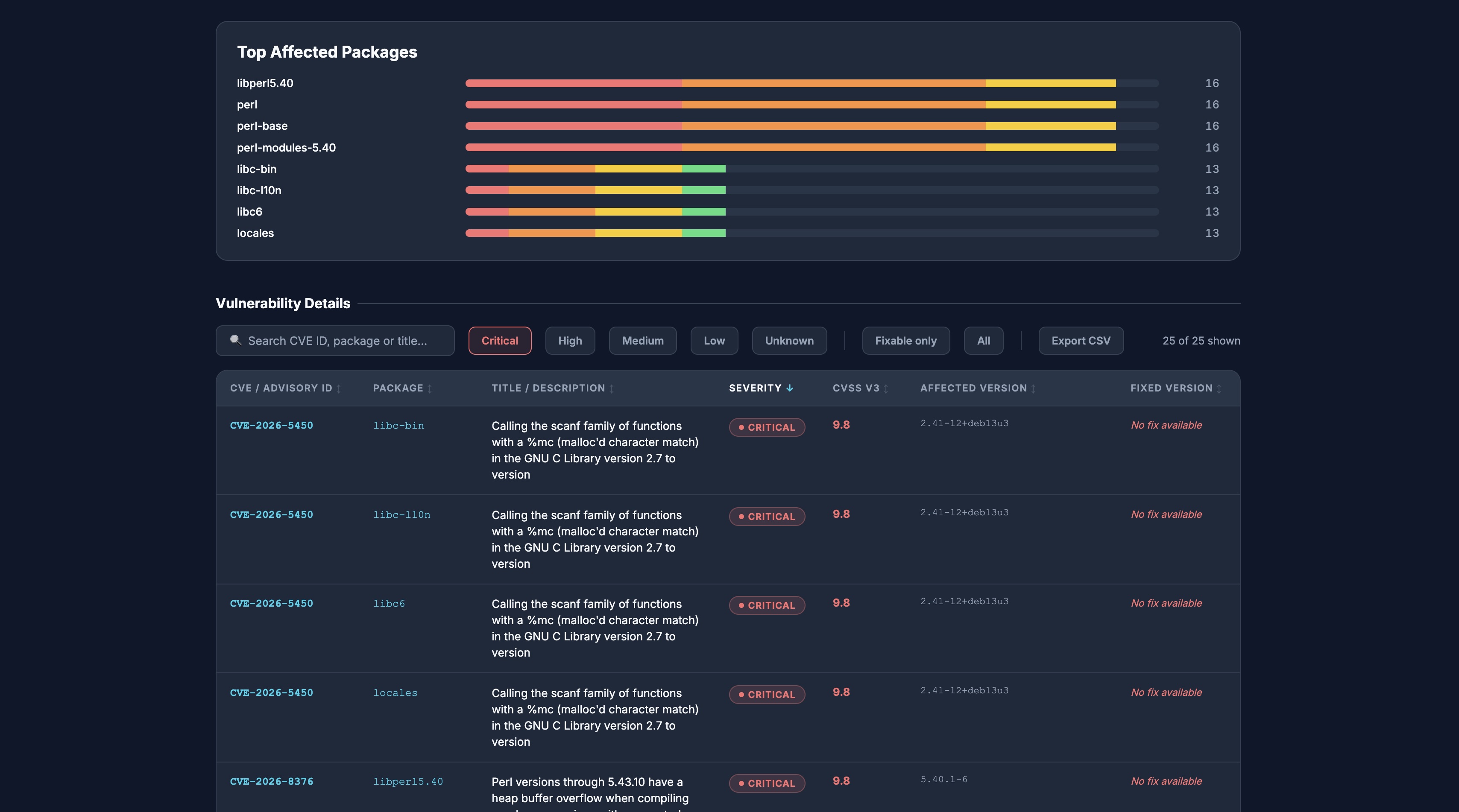Viewport: 1459px width, 812px height.
Task: Toggle the Medium severity filter
Action: point(643,340)
